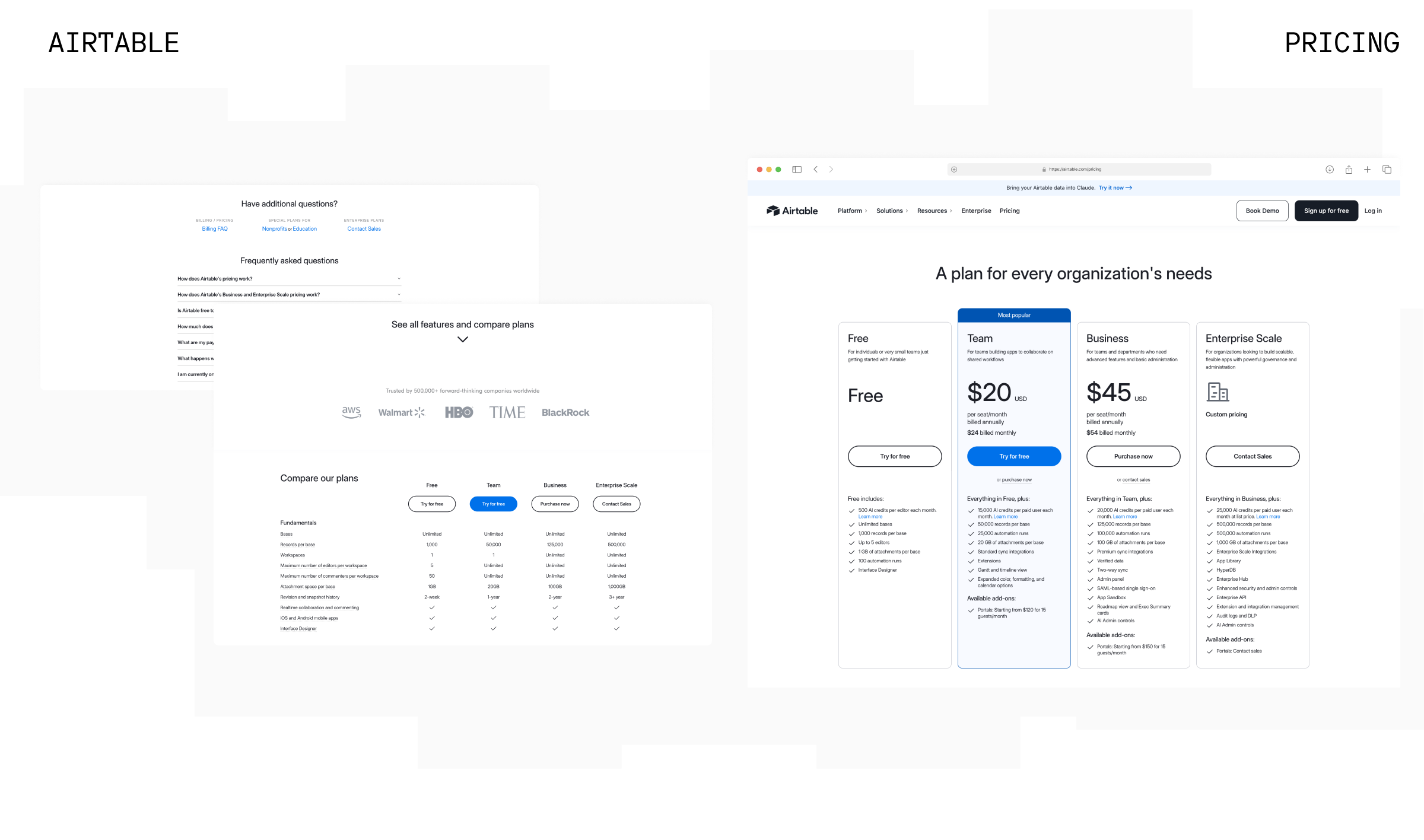Click the "Maximum number of commenters per workspace" label
The image size is (1424, 840).
point(329,576)
